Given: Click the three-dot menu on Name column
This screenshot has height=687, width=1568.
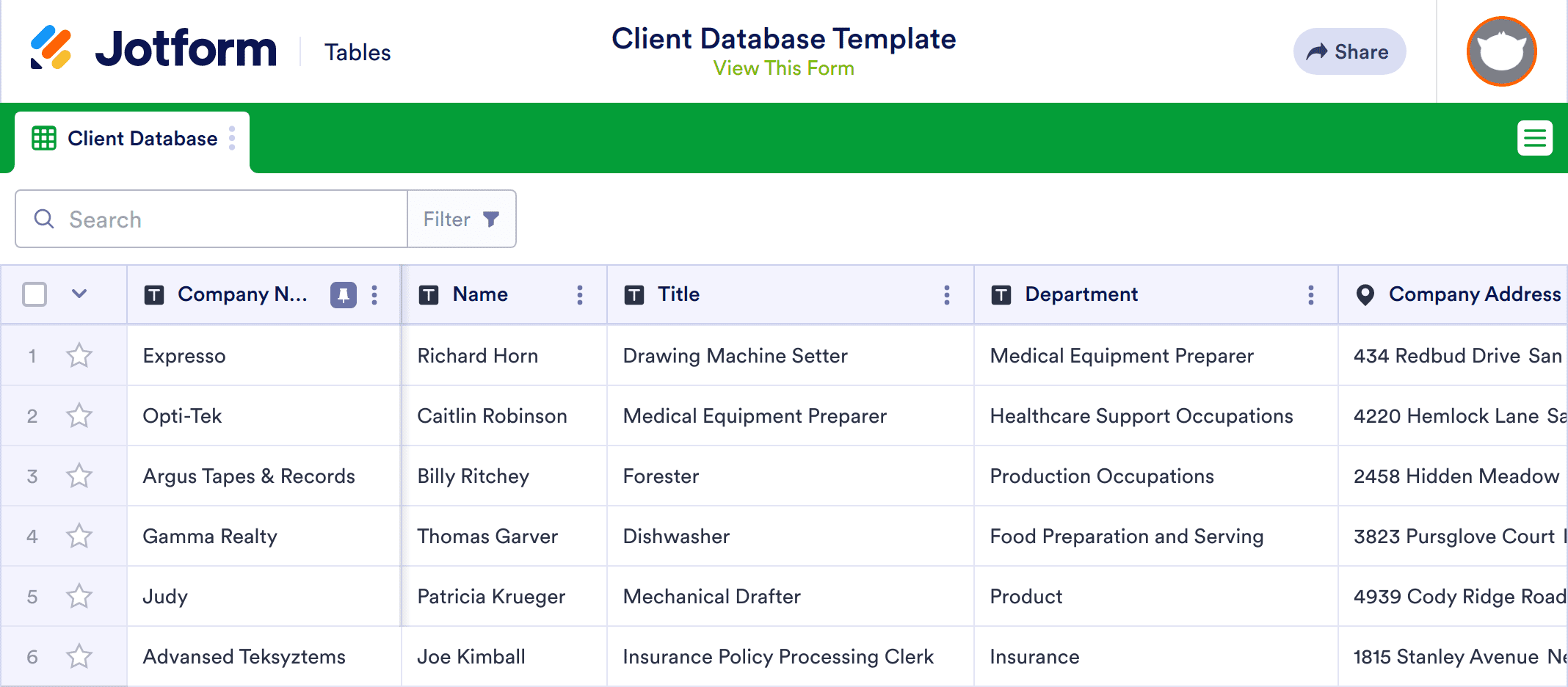Looking at the screenshot, I should [x=580, y=295].
